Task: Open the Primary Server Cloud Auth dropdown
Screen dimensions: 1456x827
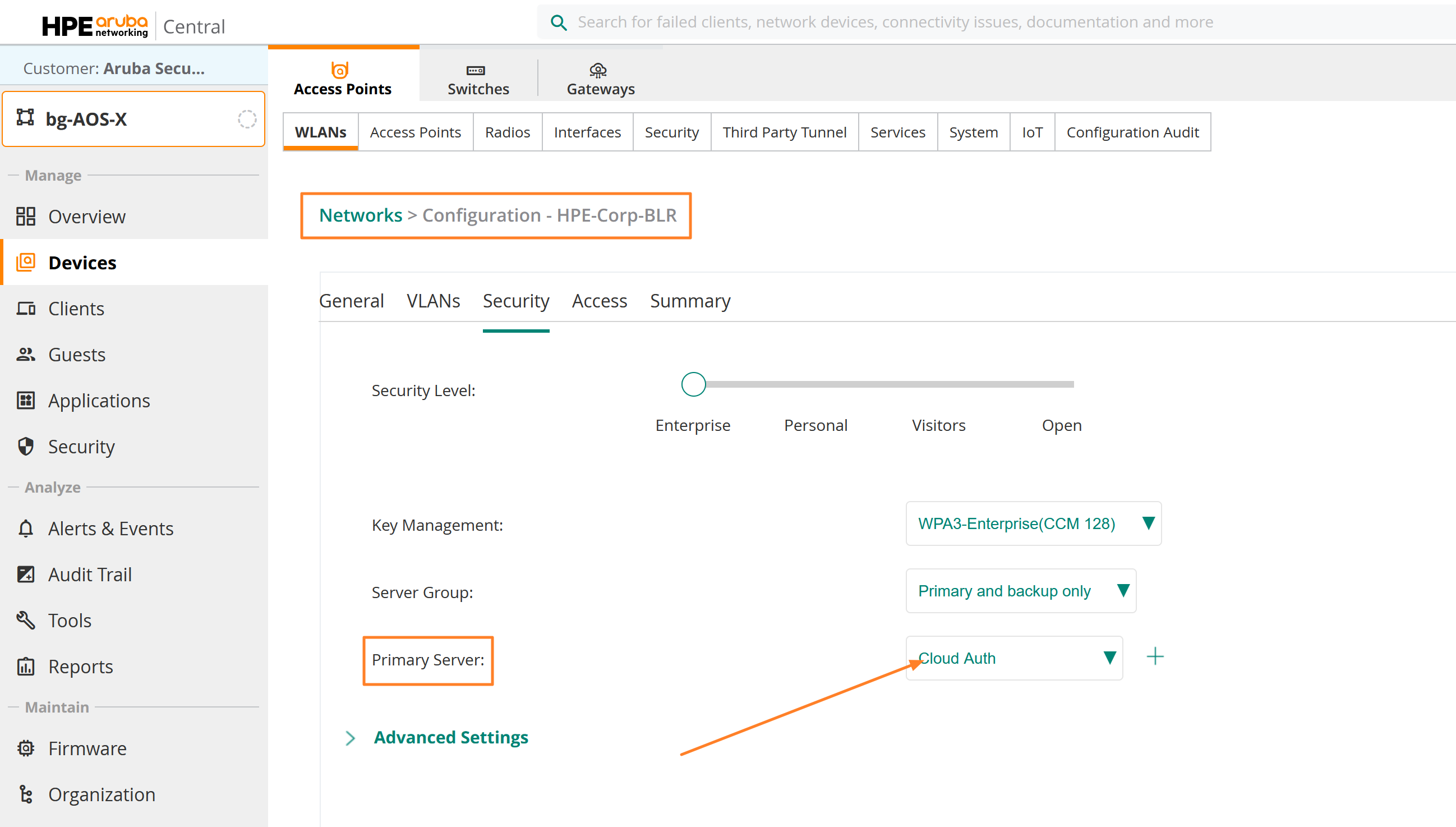Action: [1014, 658]
